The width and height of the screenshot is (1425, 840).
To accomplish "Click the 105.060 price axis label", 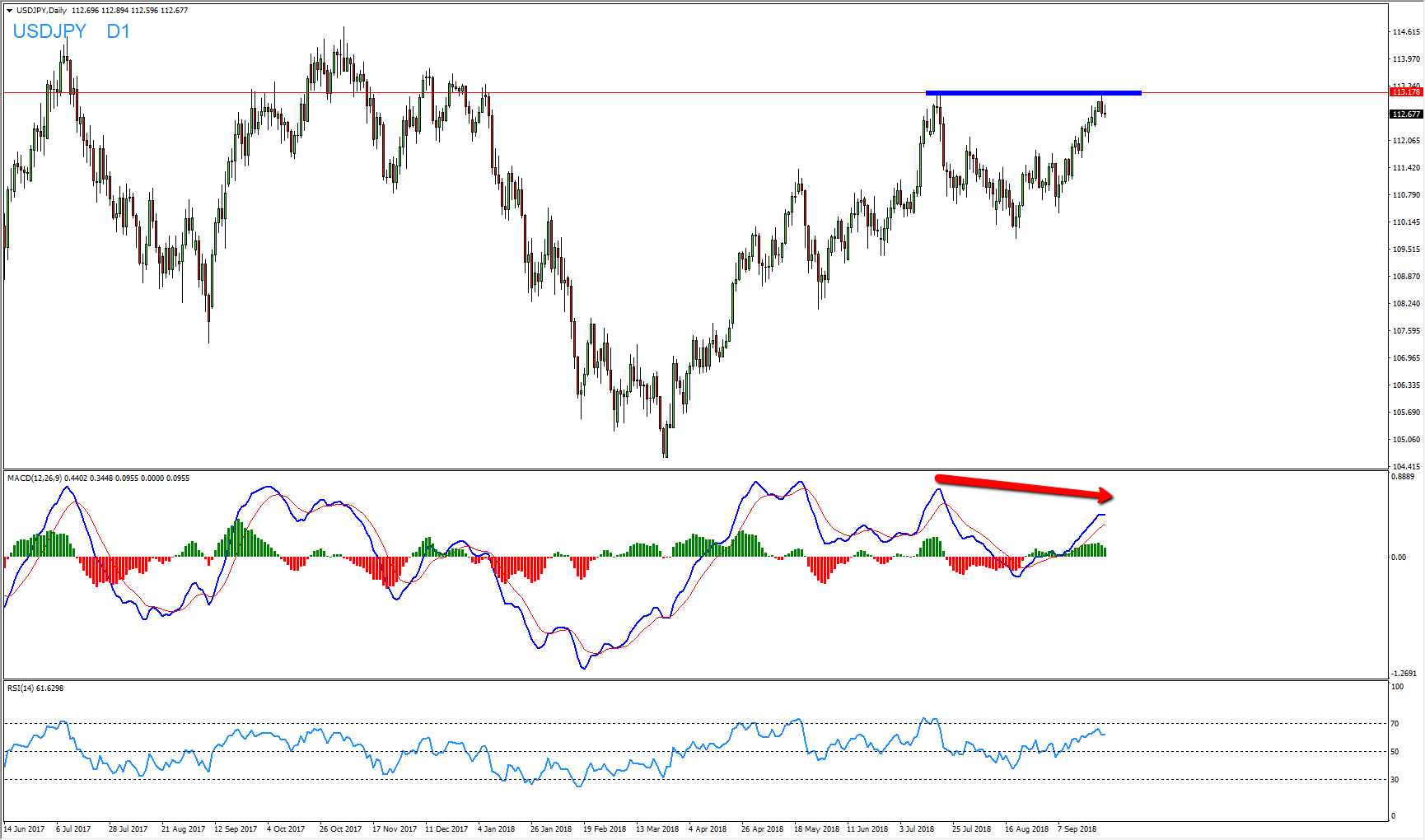I will [1406, 440].
